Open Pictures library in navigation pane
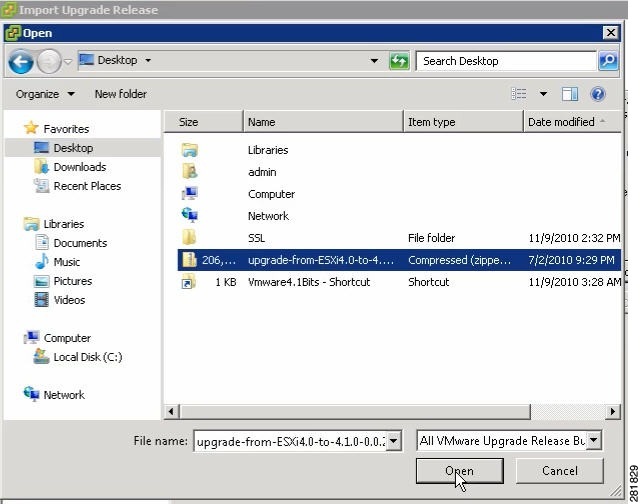This screenshot has height=504, width=641. [x=73, y=281]
